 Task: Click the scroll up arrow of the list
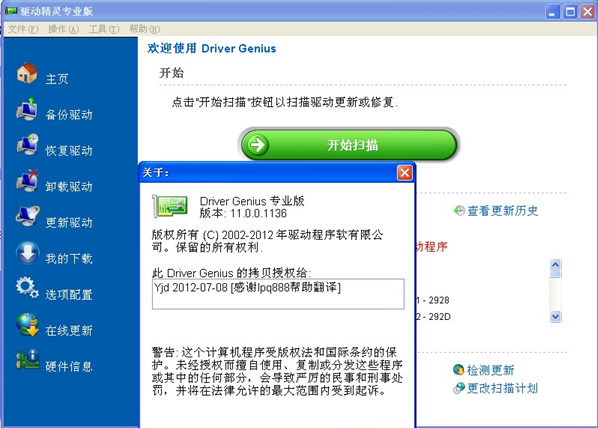(555, 264)
